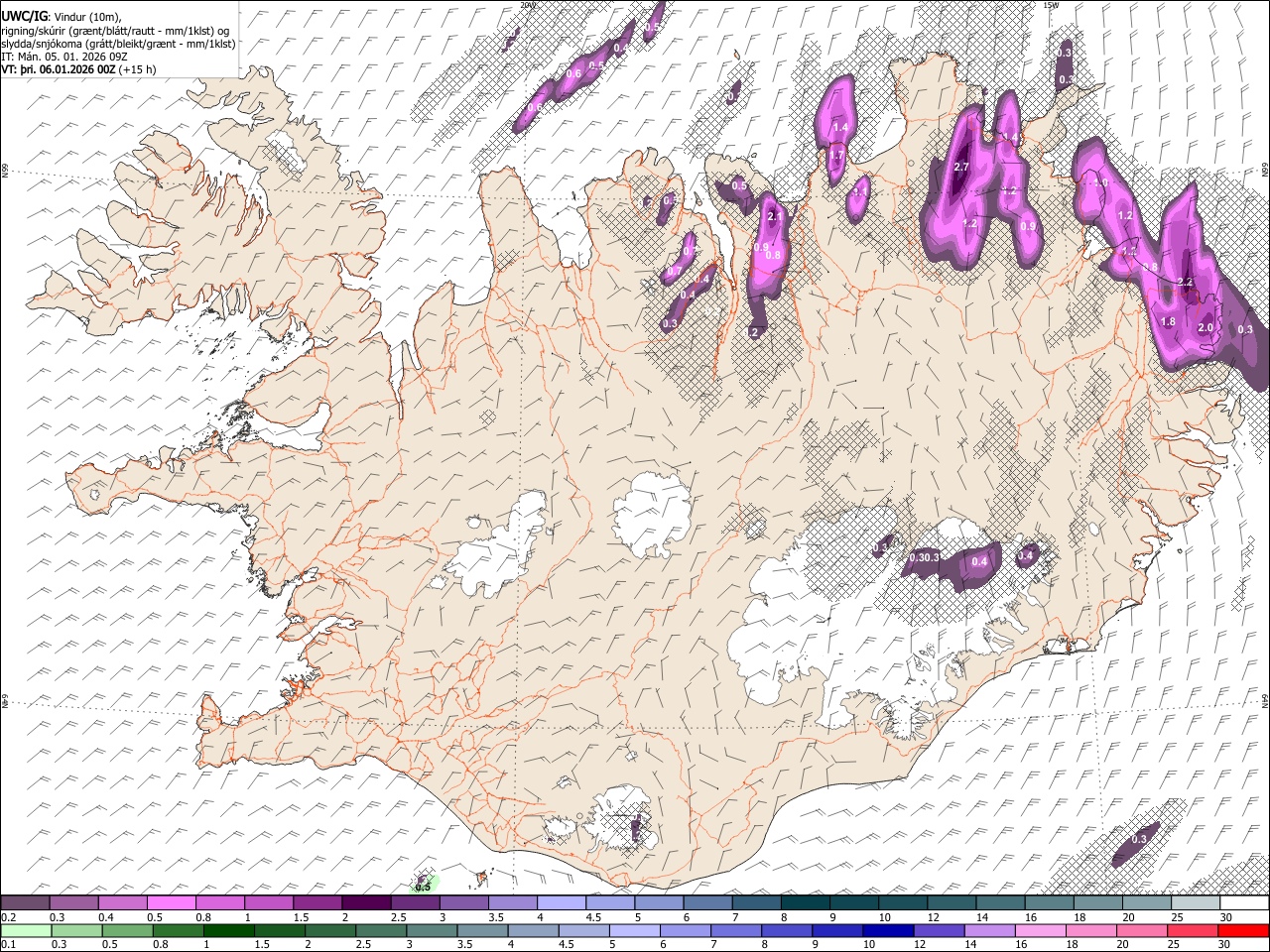Click the 0.5 pink swatch in the upper snow legend
The height and width of the screenshot is (952, 1270).
click(171, 902)
